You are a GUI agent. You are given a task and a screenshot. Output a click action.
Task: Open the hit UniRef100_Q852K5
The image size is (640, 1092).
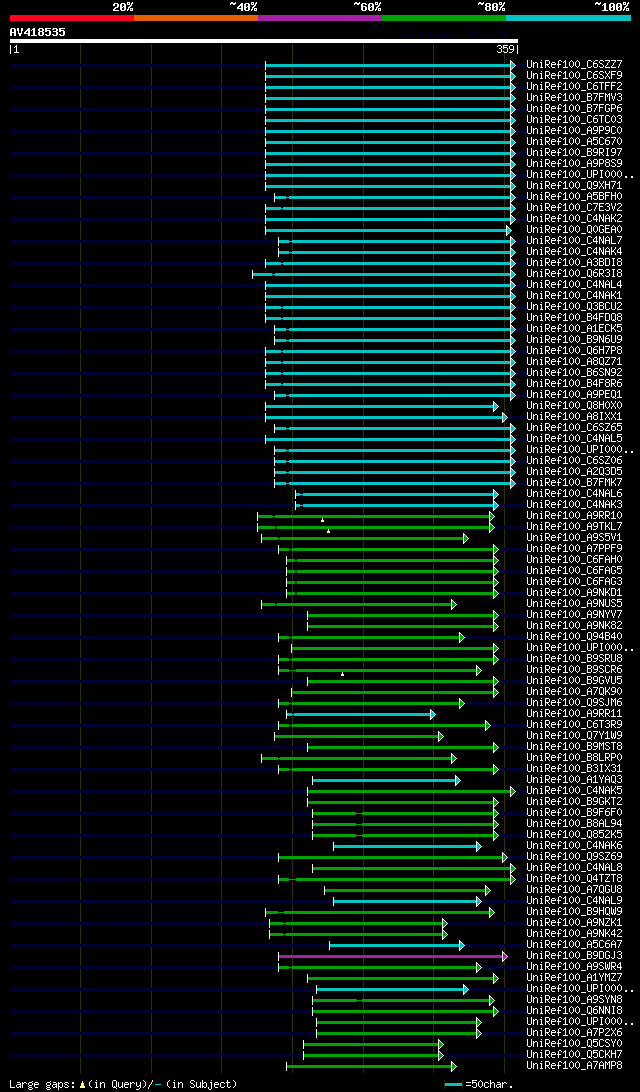(575, 835)
